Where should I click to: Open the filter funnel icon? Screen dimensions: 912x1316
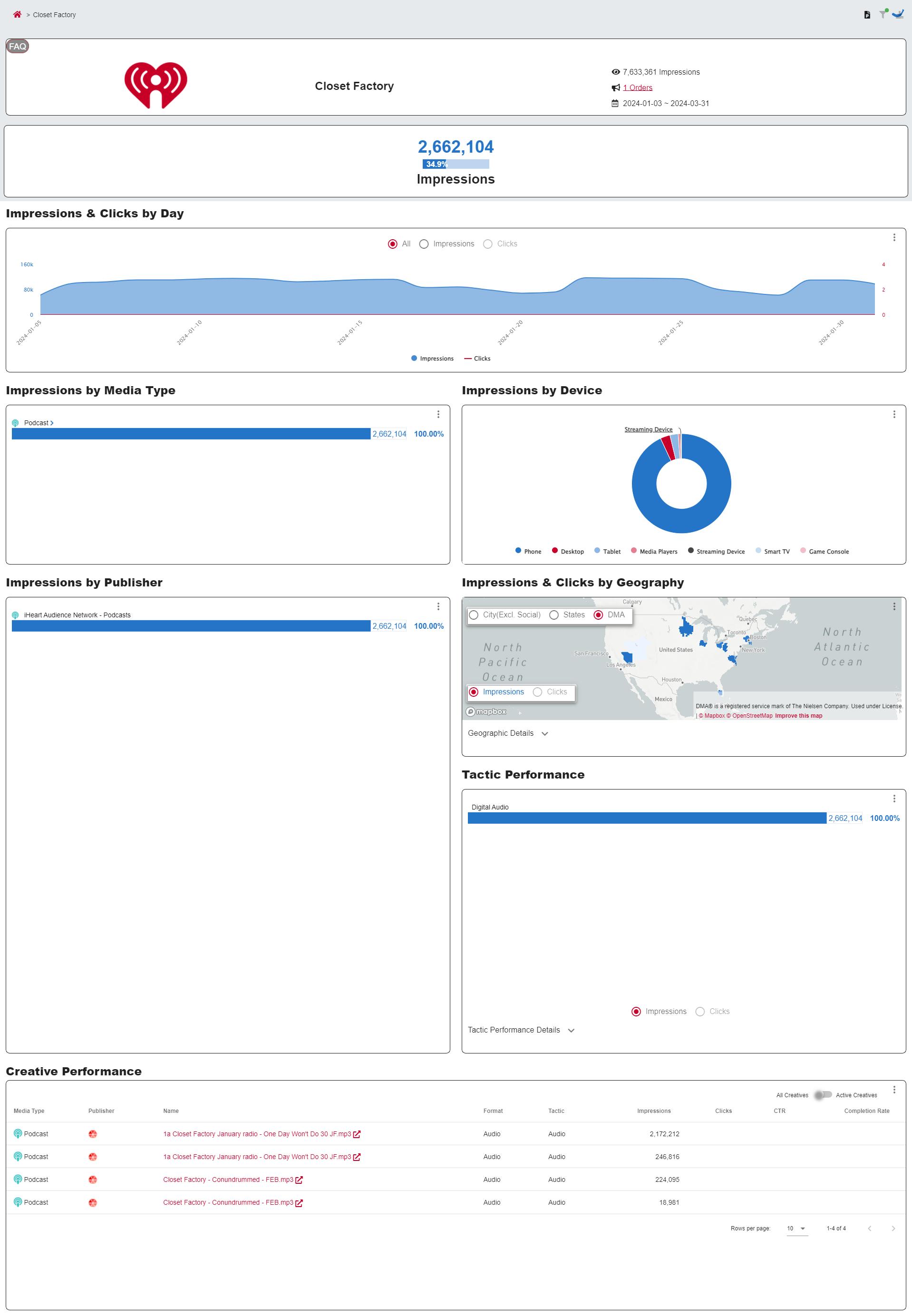click(x=883, y=14)
